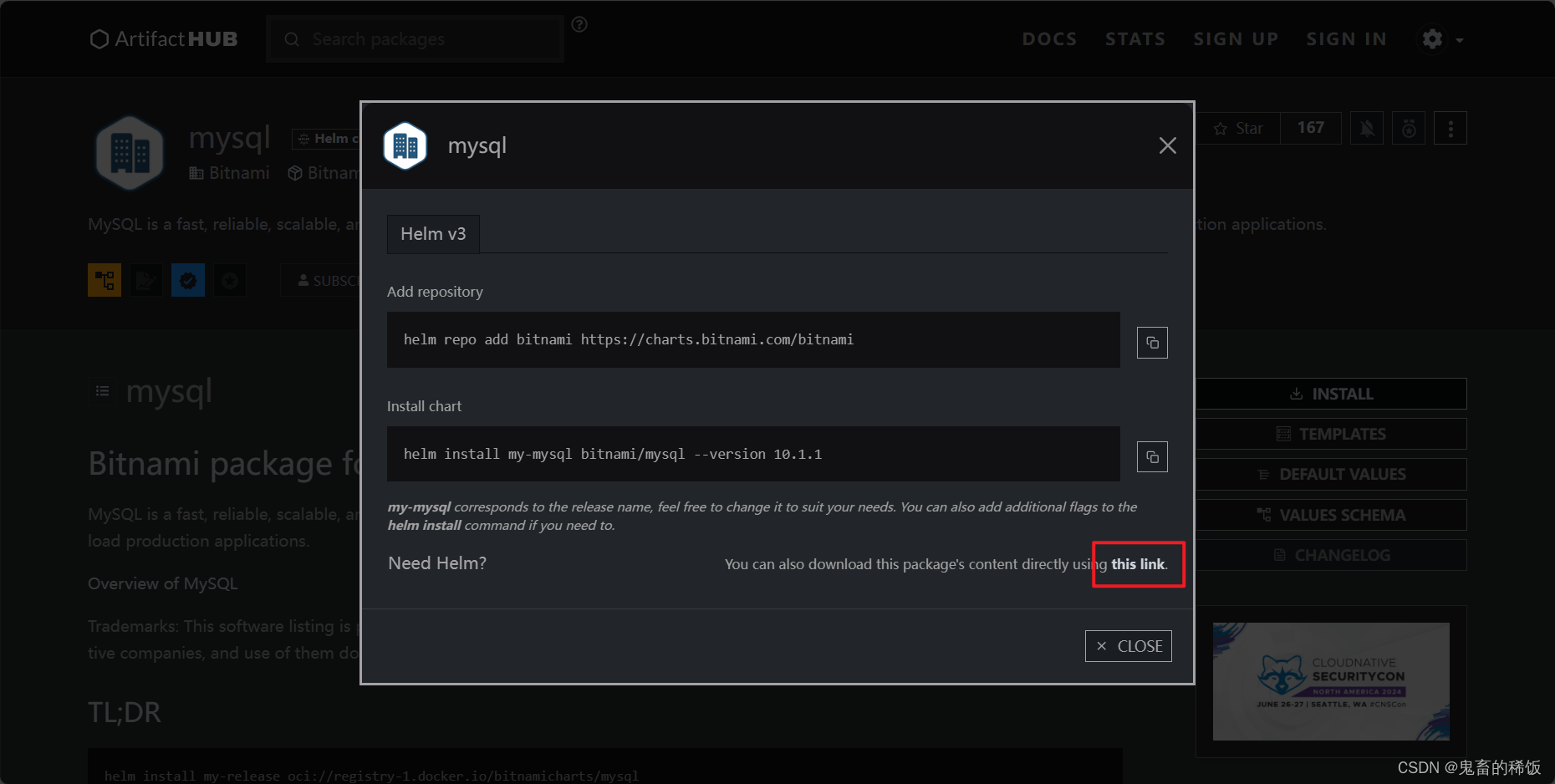1555x784 pixels.
Task: Click the blue verified publisher badge
Action: click(188, 280)
